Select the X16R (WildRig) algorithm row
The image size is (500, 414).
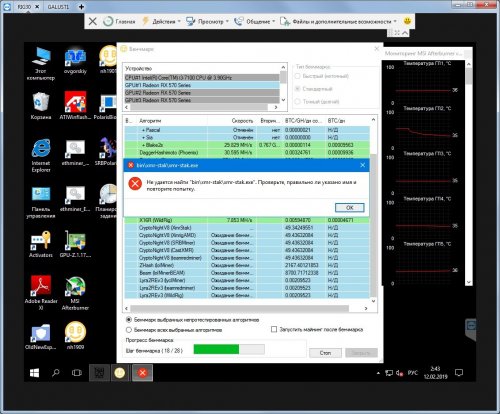tap(247, 220)
